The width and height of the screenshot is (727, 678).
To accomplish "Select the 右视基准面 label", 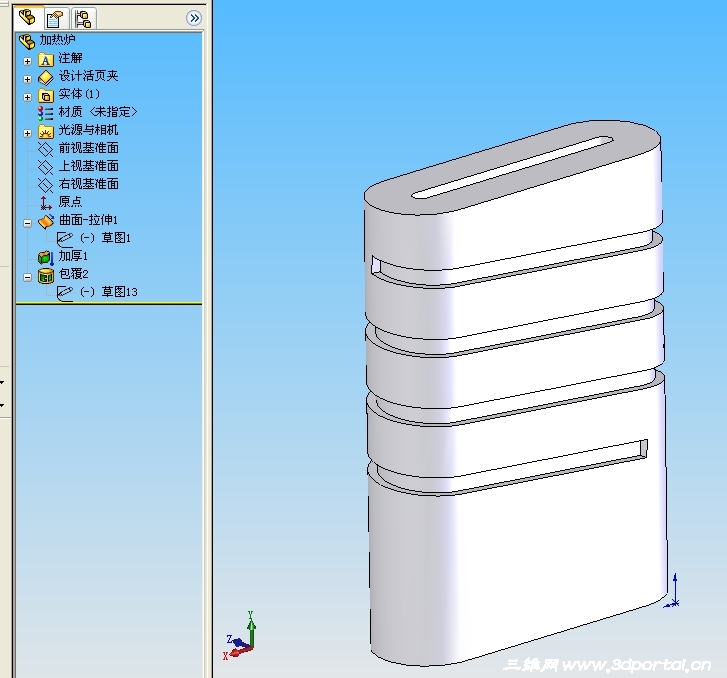I will 89,184.
